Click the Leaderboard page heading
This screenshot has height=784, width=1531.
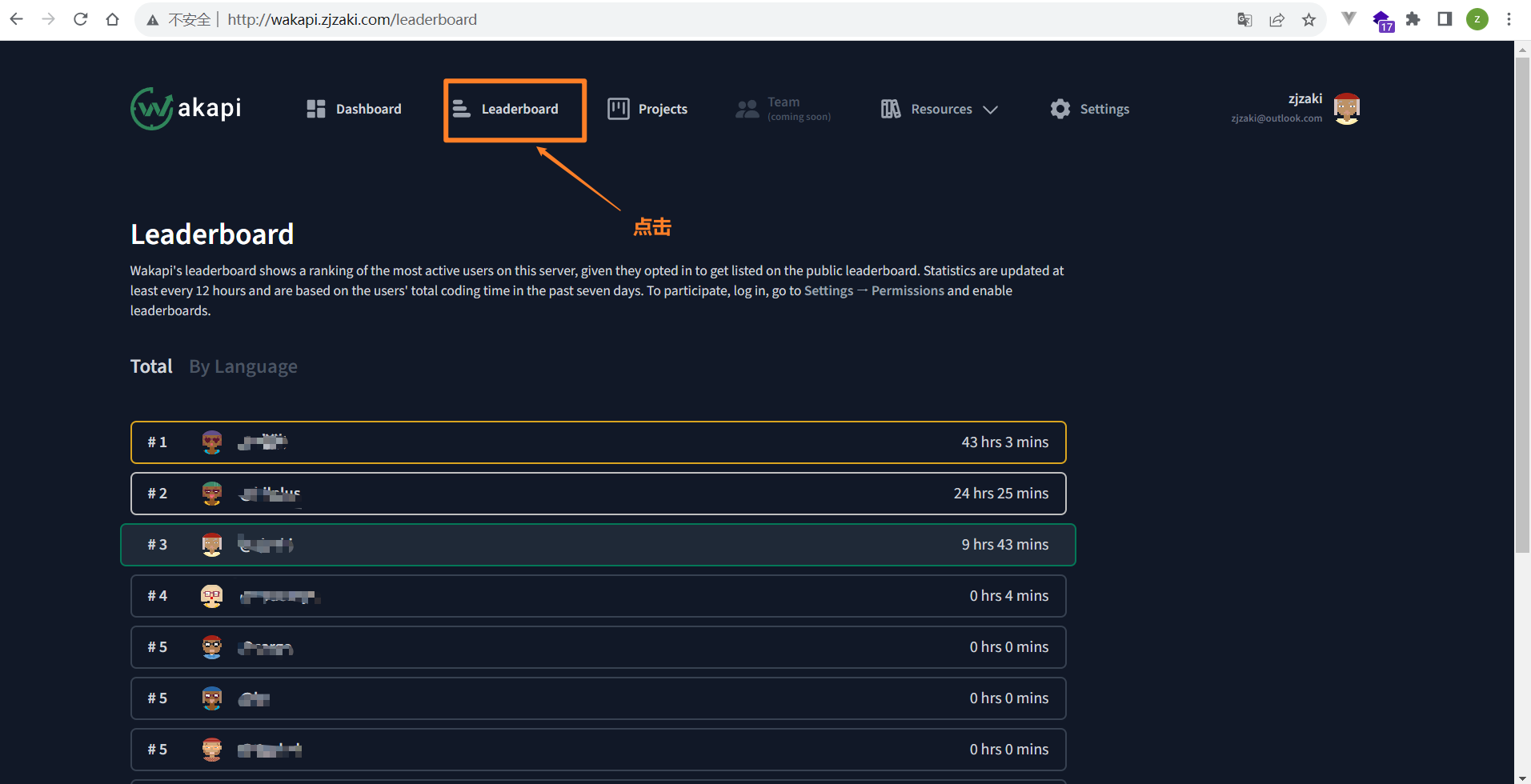[x=212, y=234]
